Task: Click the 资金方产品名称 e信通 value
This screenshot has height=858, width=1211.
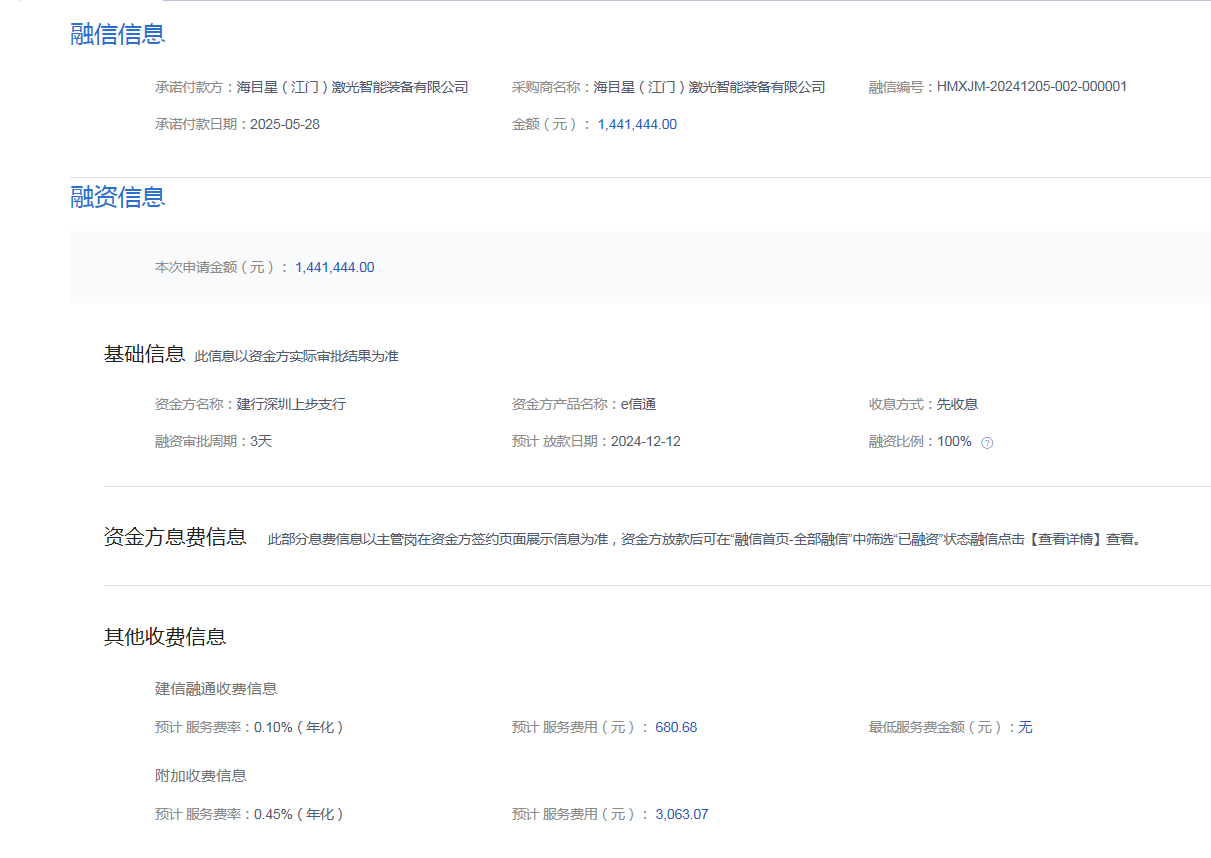Action: coord(638,404)
